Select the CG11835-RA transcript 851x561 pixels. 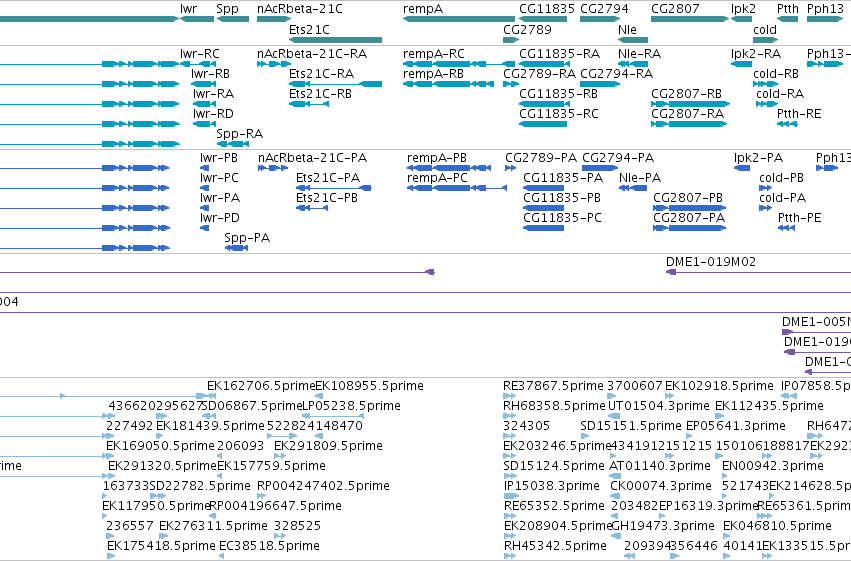tap(543, 64)
